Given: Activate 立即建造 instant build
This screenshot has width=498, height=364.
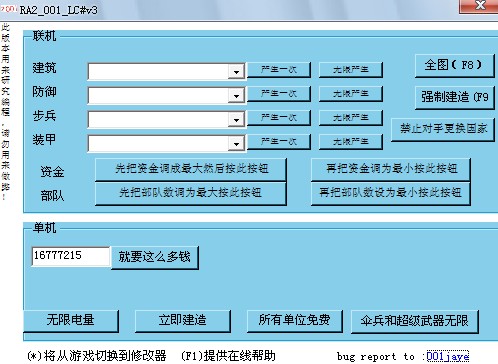Looking at the screenshot, I should point(183,321).
